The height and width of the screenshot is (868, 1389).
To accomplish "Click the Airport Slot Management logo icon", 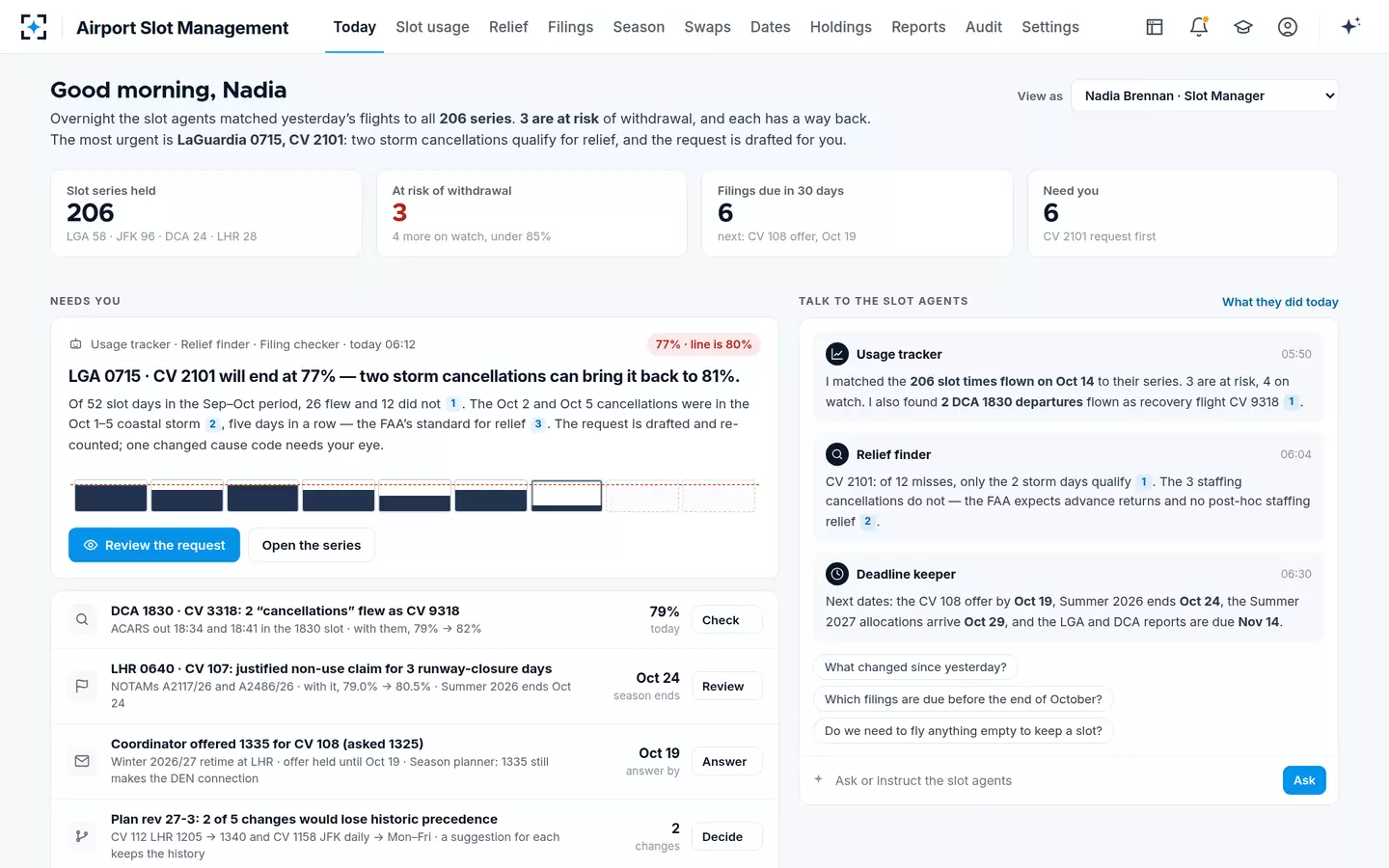I will tap(34, 27).
